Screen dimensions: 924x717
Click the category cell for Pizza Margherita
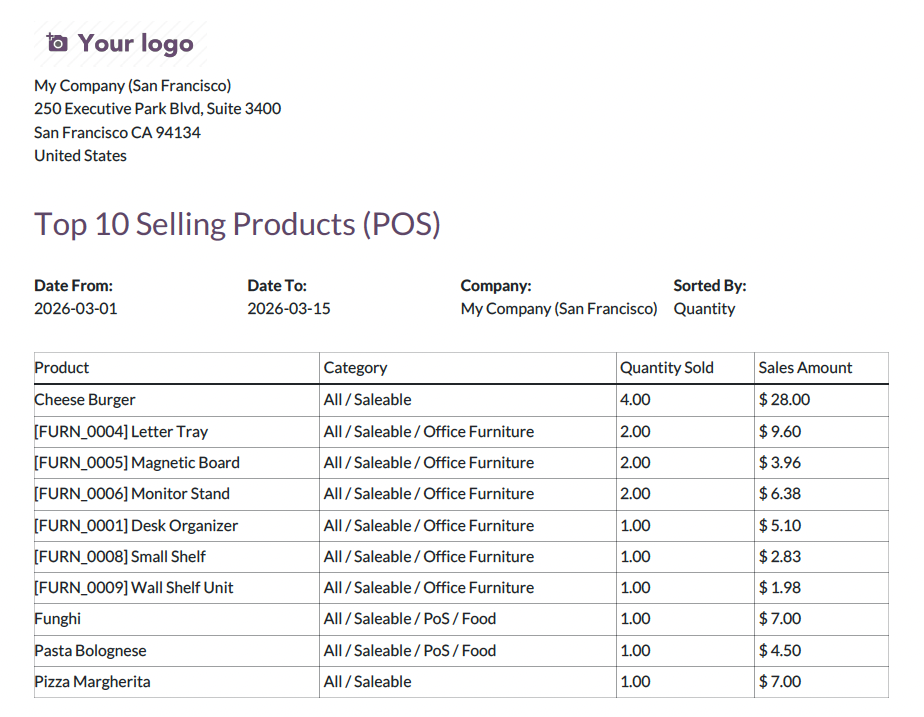(467, 682)
